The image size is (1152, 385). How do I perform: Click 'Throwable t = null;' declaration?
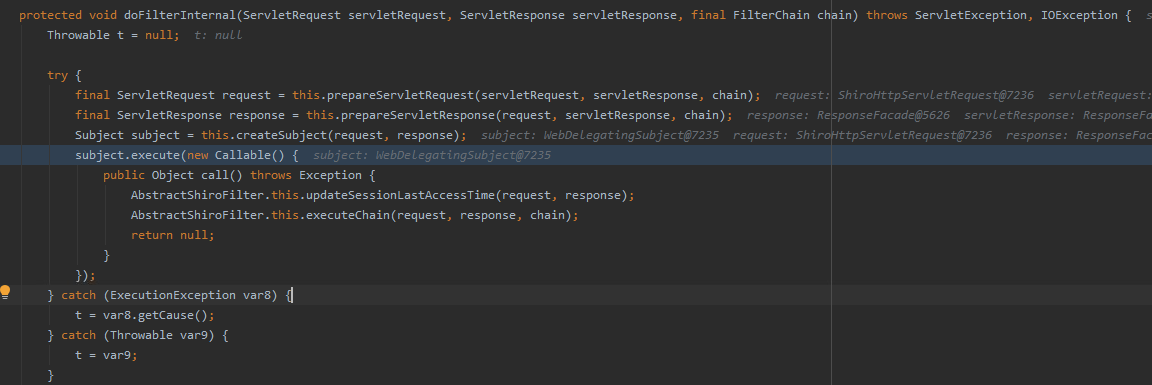pyautogui.click(x=113, y=35)
